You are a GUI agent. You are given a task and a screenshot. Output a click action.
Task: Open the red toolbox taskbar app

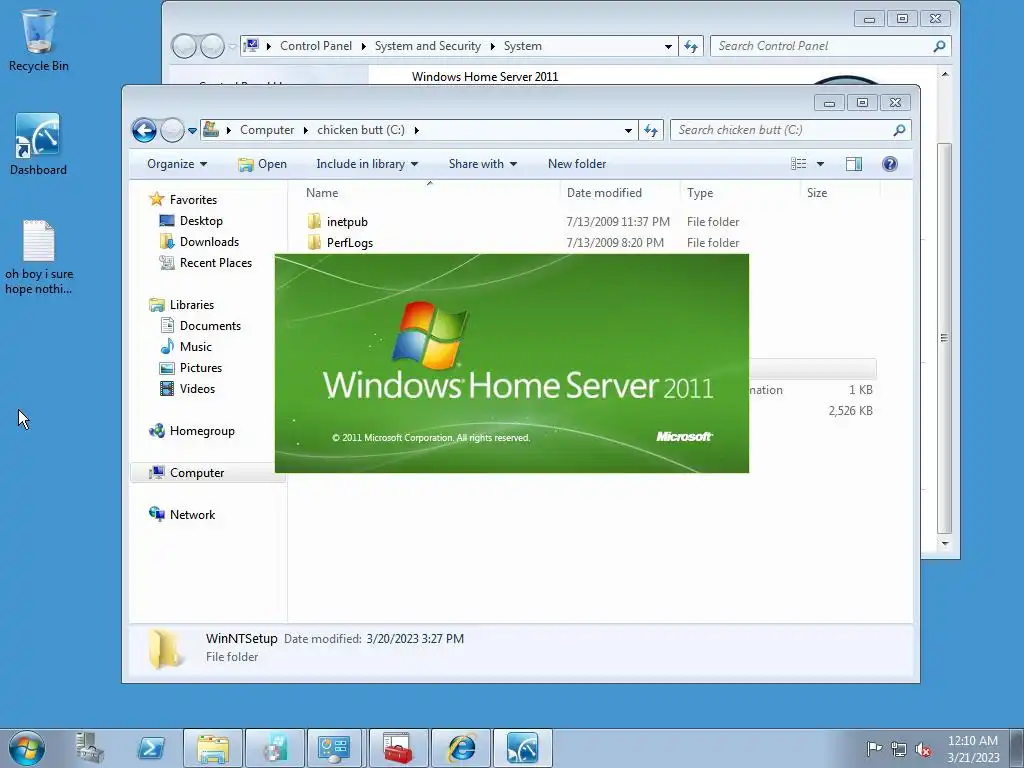click(x=398, y=748)
